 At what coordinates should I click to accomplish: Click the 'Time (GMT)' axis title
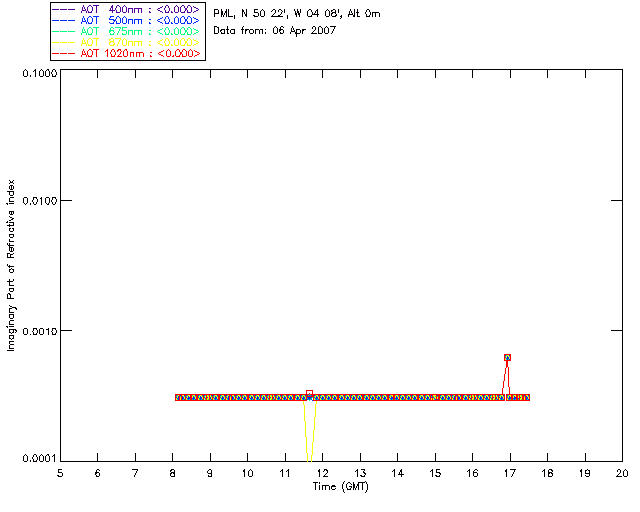[341, 487]
